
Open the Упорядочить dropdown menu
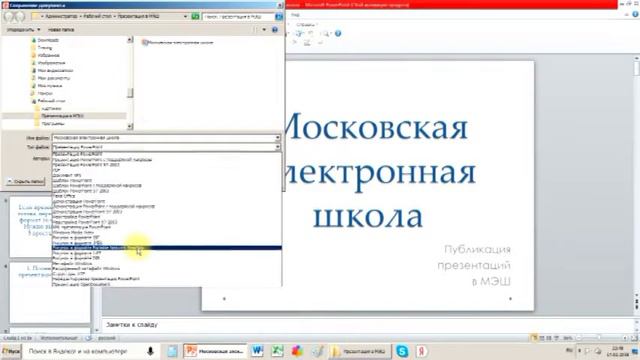[23, 30]
